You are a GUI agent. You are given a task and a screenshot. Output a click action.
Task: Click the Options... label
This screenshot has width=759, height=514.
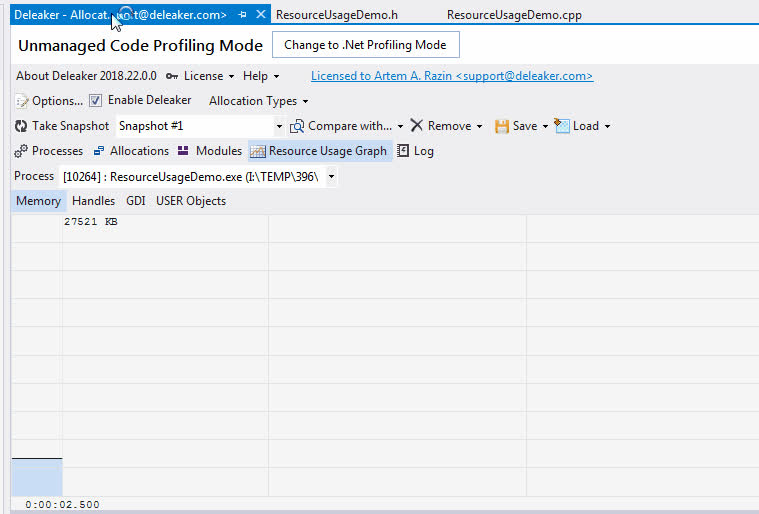tap(57, 101)
